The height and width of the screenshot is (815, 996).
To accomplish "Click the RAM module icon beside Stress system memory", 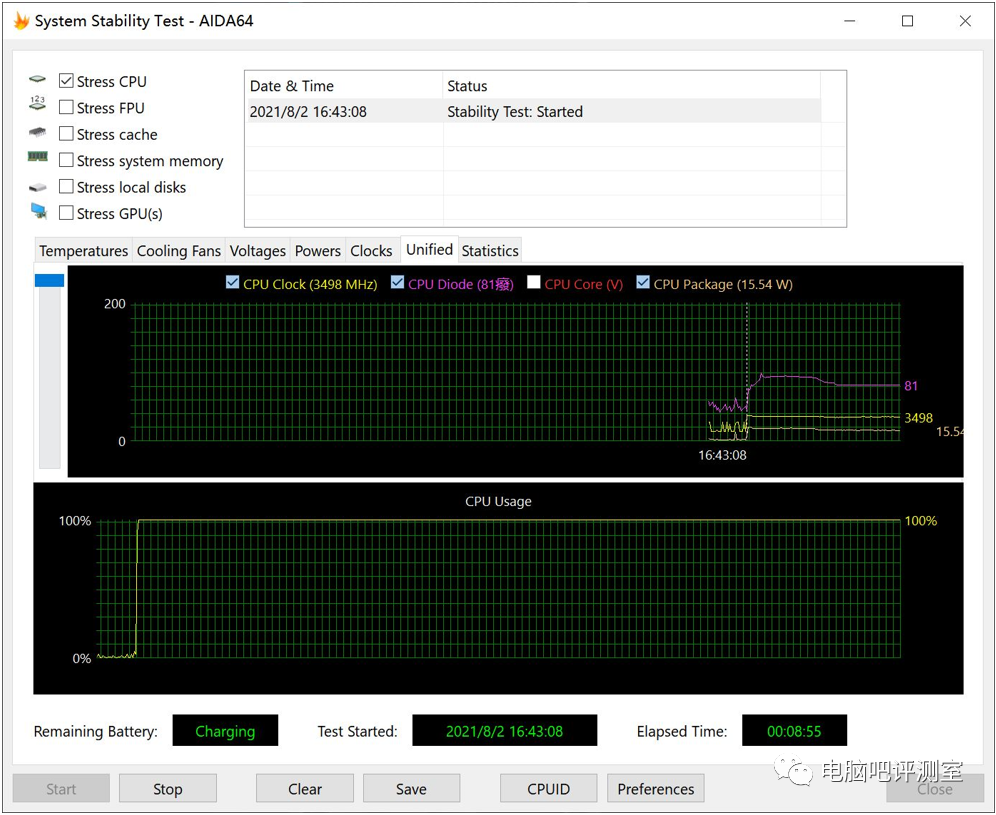I will click(37, 156).
